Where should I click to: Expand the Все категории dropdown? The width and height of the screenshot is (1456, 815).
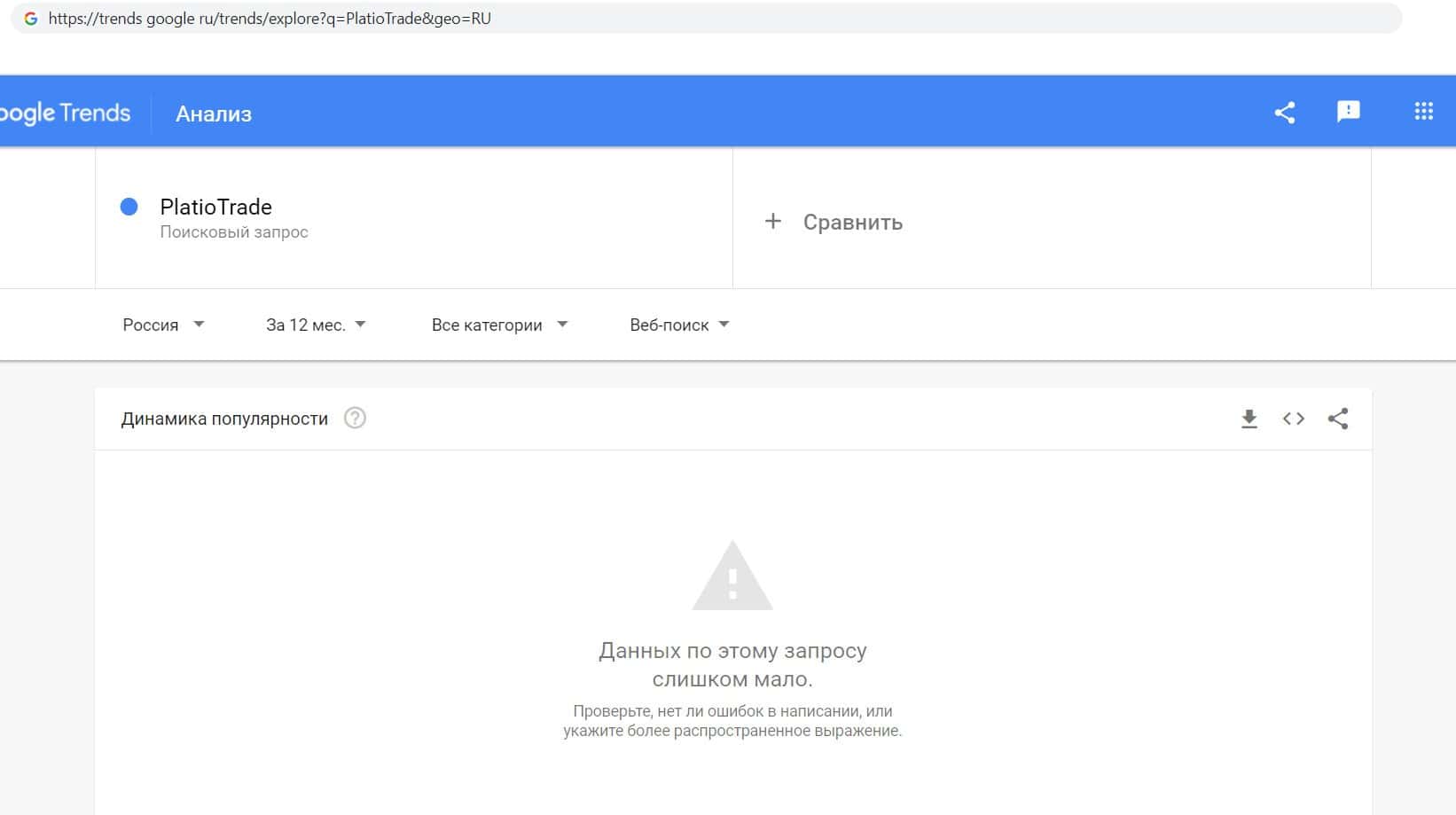tap(499, 325)
